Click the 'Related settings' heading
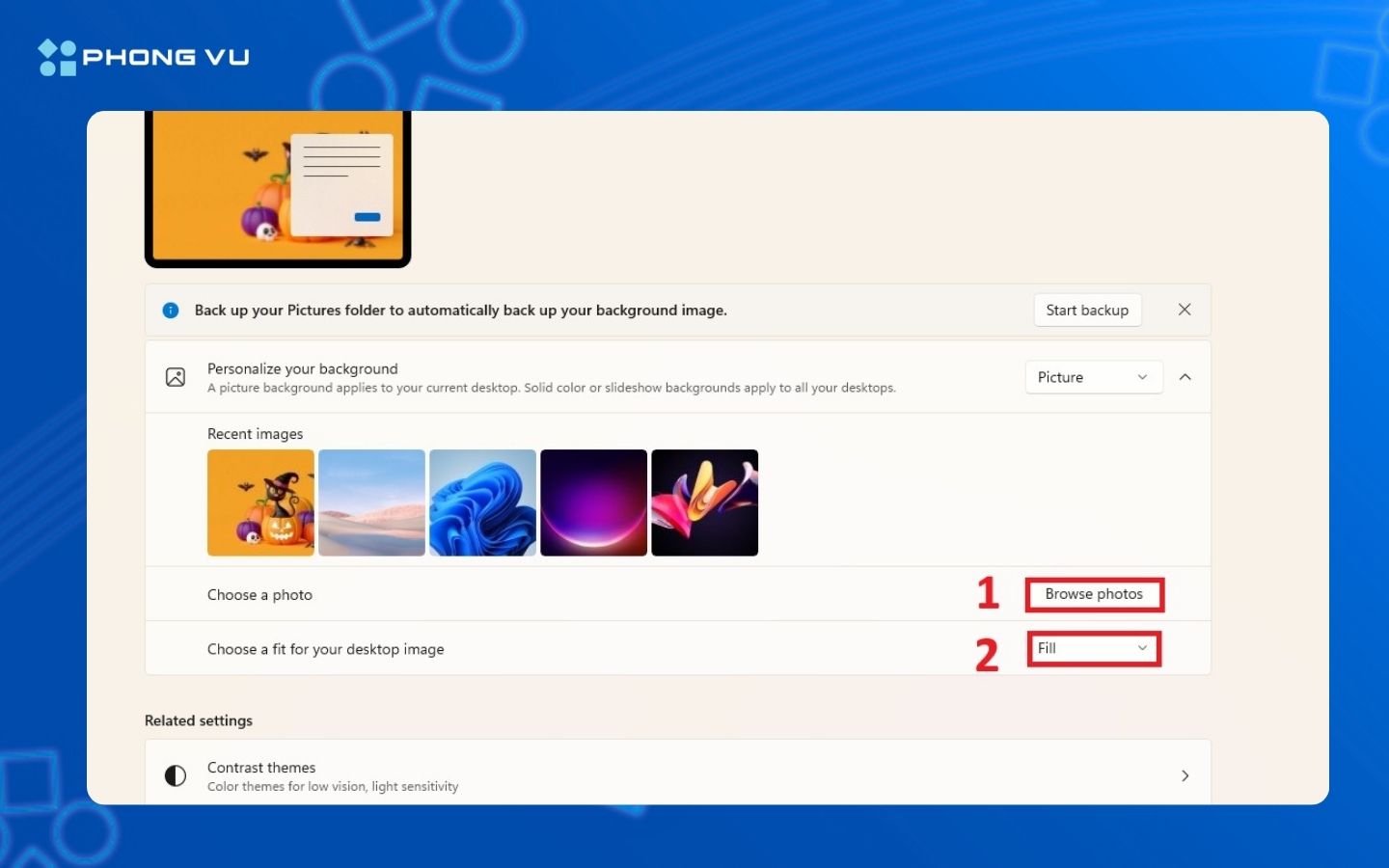This screenshot has height=868, width=1389. coord(199,720)
